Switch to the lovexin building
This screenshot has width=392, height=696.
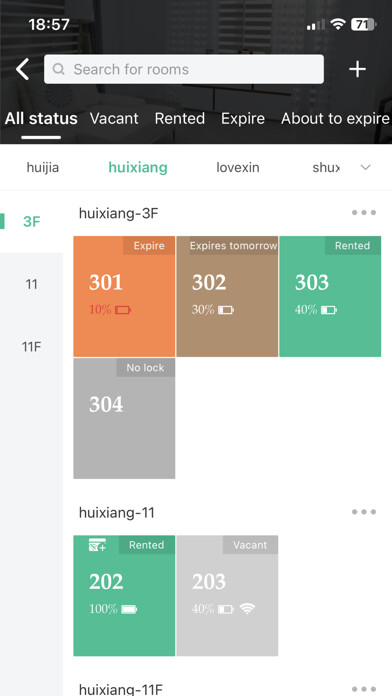coord(238,167)
